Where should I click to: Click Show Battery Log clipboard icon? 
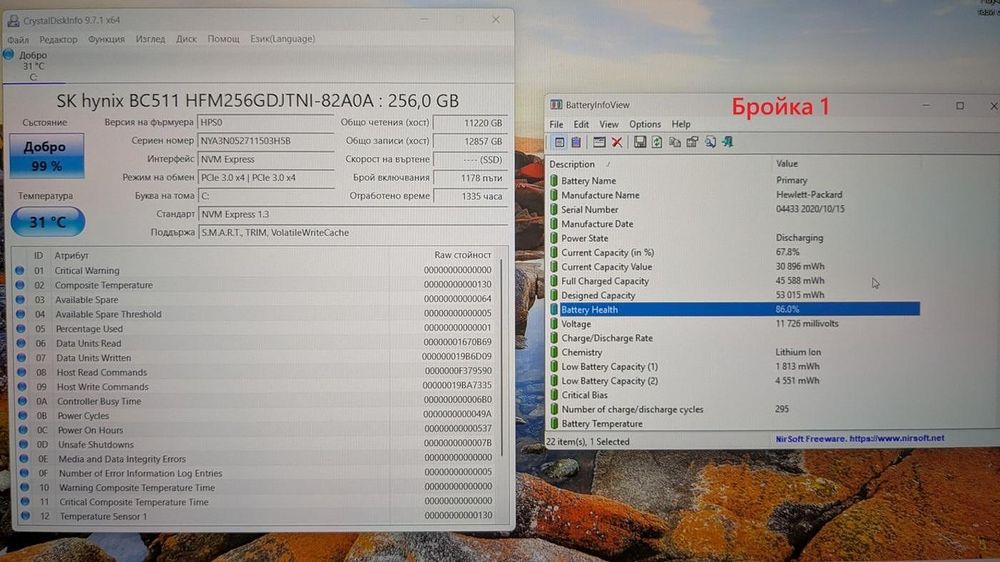click(576, 142)
